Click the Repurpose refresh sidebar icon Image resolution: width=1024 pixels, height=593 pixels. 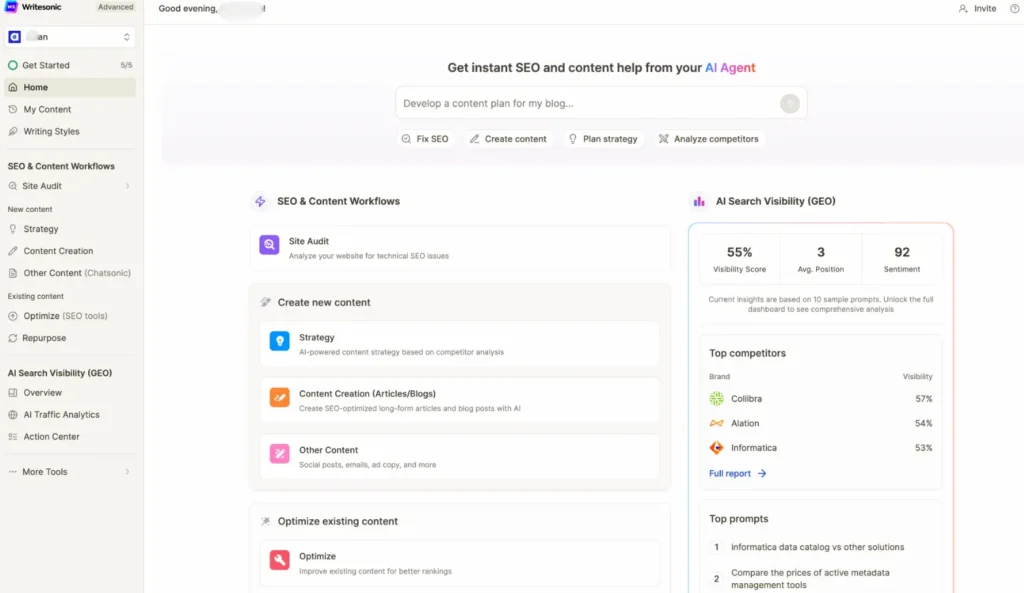12,338
